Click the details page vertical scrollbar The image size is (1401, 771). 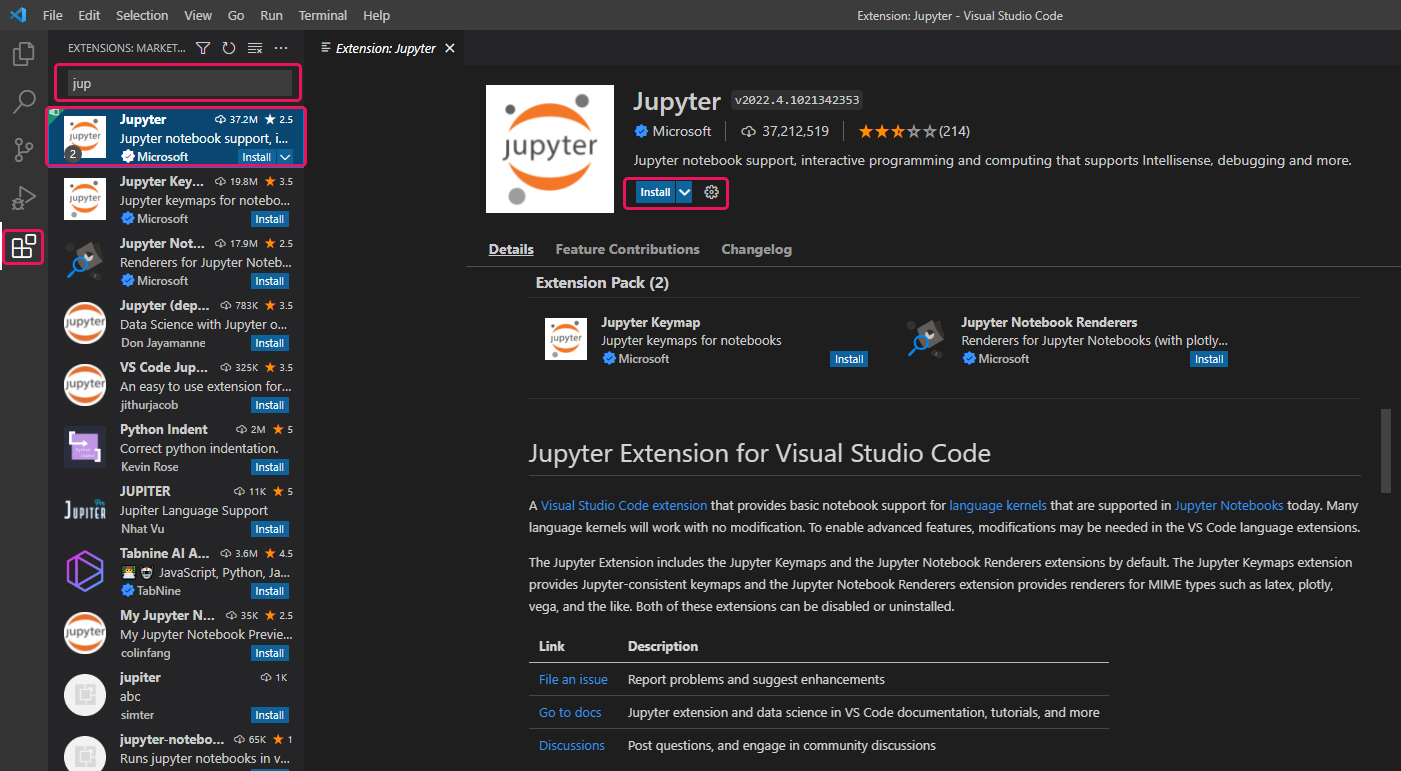1386,450
